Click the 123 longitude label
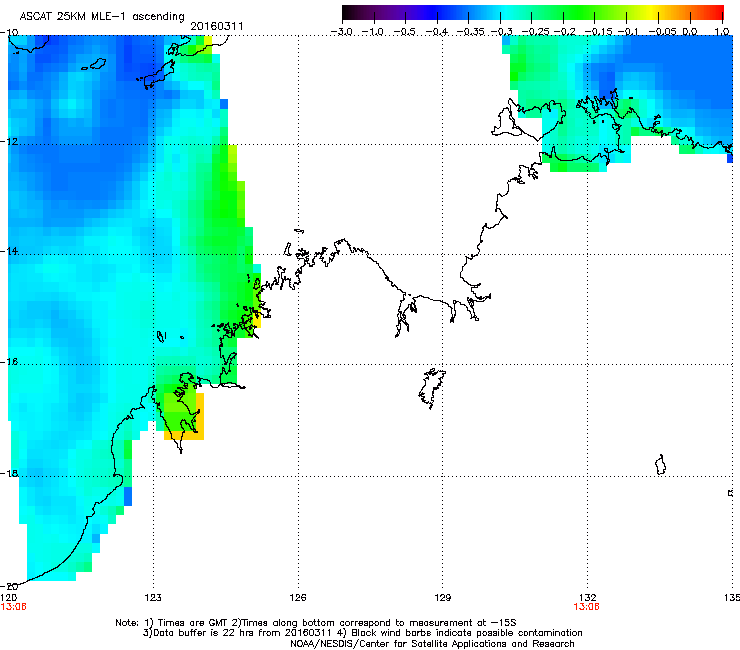This screenshot has height=650, width=740. click(x=153, y=598)
